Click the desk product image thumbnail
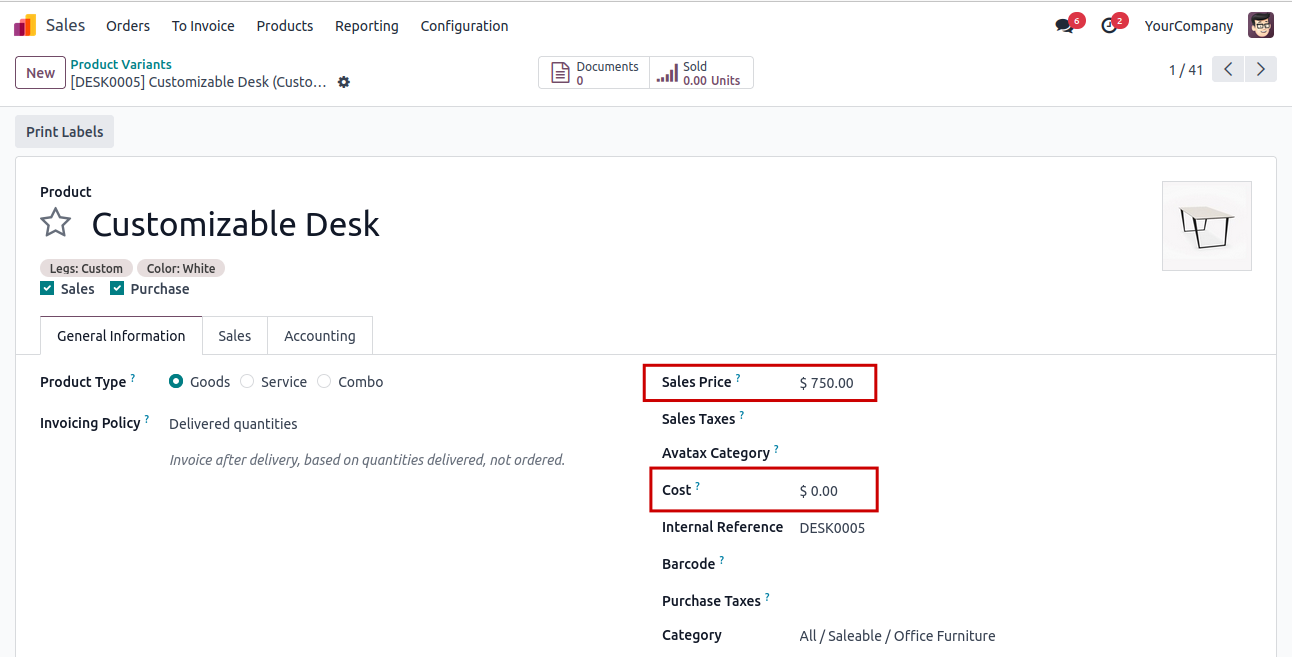This screenshot has height=657, width=1292. tap(1207, 226)
